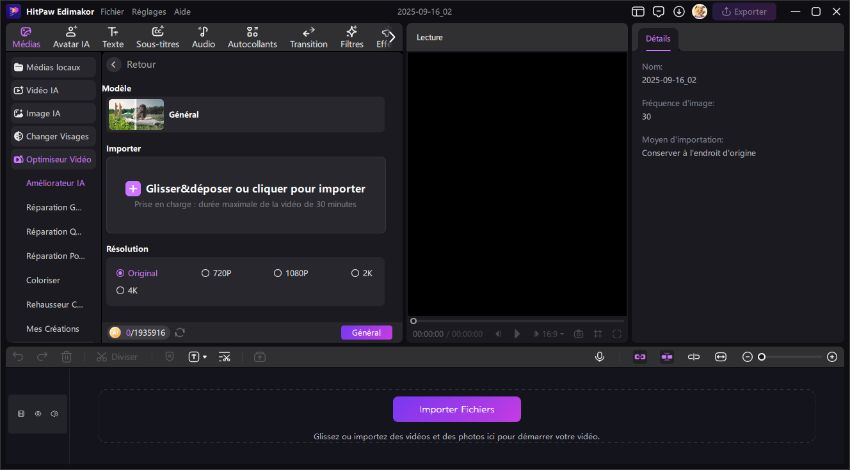850x470 pixels.
Task: Switch to the Sous-titres tab
Action: [x=157, y=37]
